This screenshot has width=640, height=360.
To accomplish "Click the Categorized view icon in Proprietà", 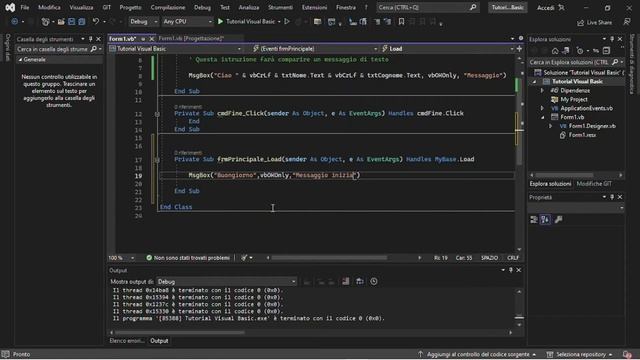I will pyautogui.click(x=533, y=220).
